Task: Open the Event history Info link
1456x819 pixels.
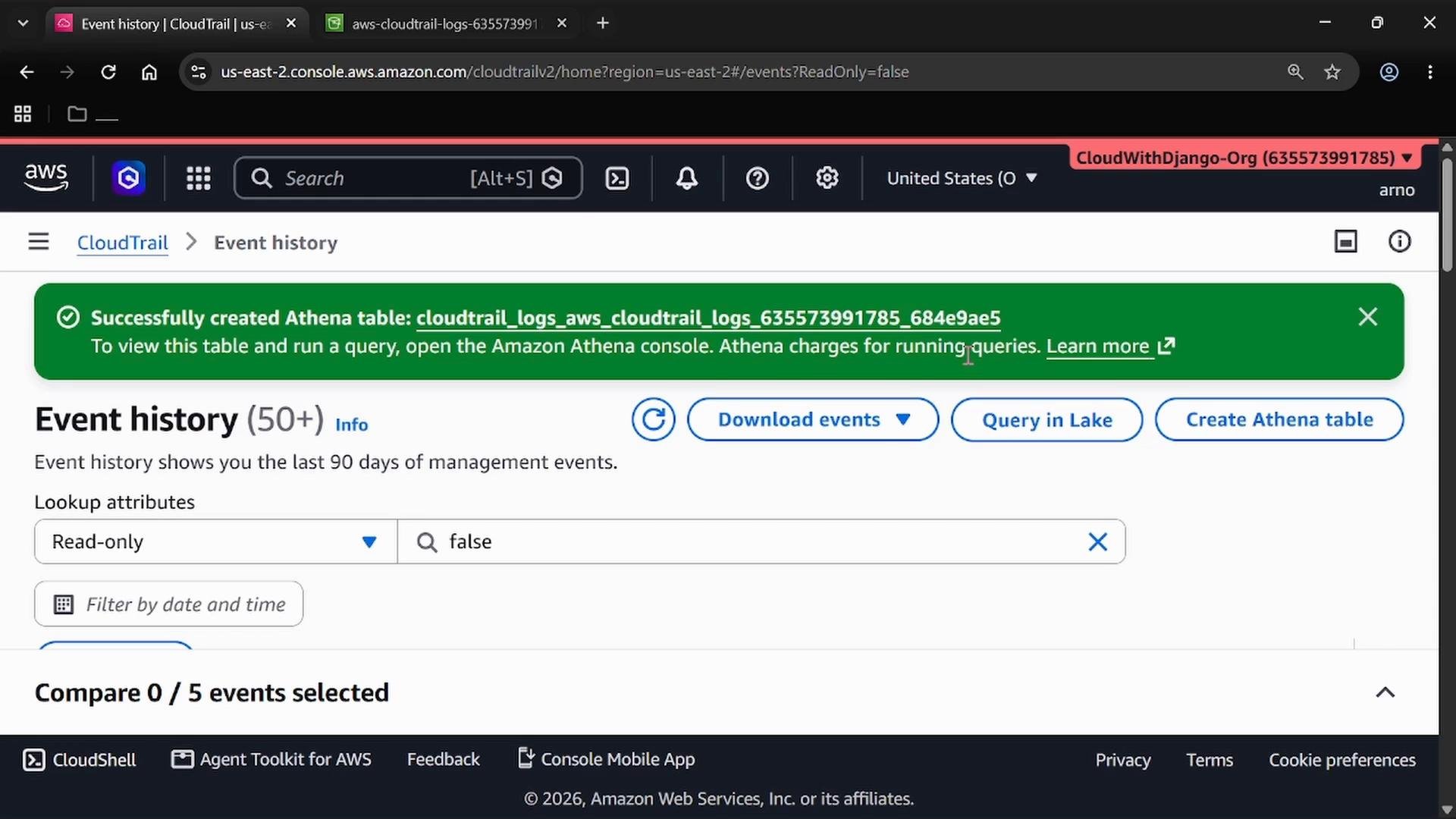Action: click(x=352, y=425)
